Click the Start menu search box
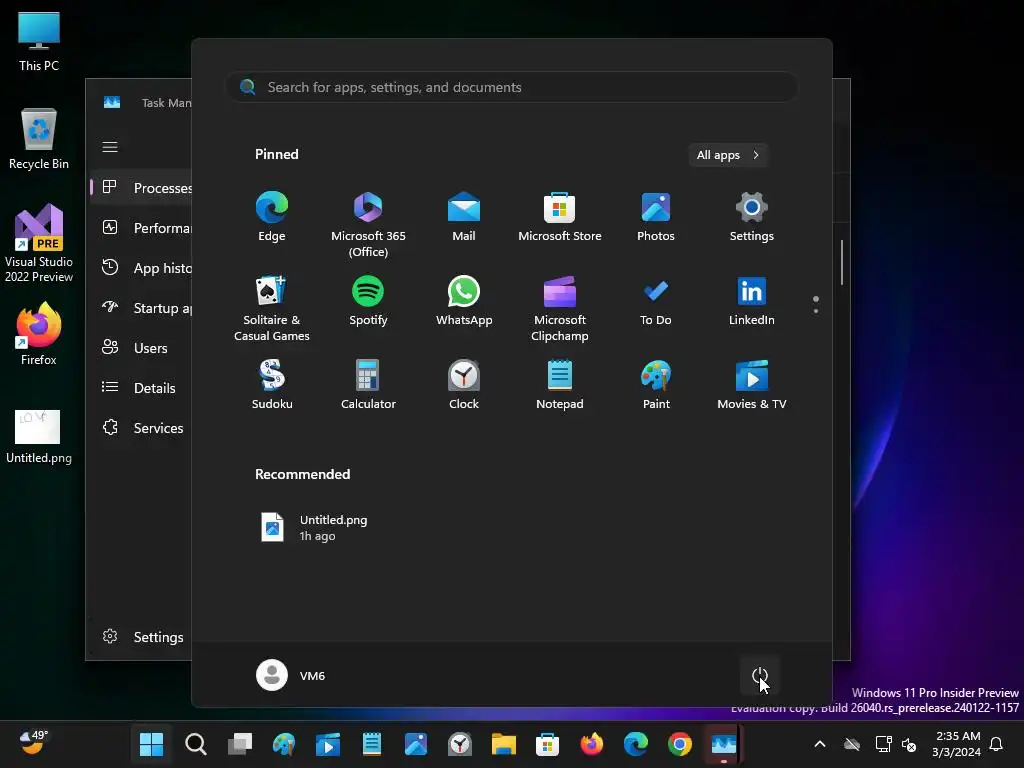This screenshot has width=1024, height=768. [512, 87]
